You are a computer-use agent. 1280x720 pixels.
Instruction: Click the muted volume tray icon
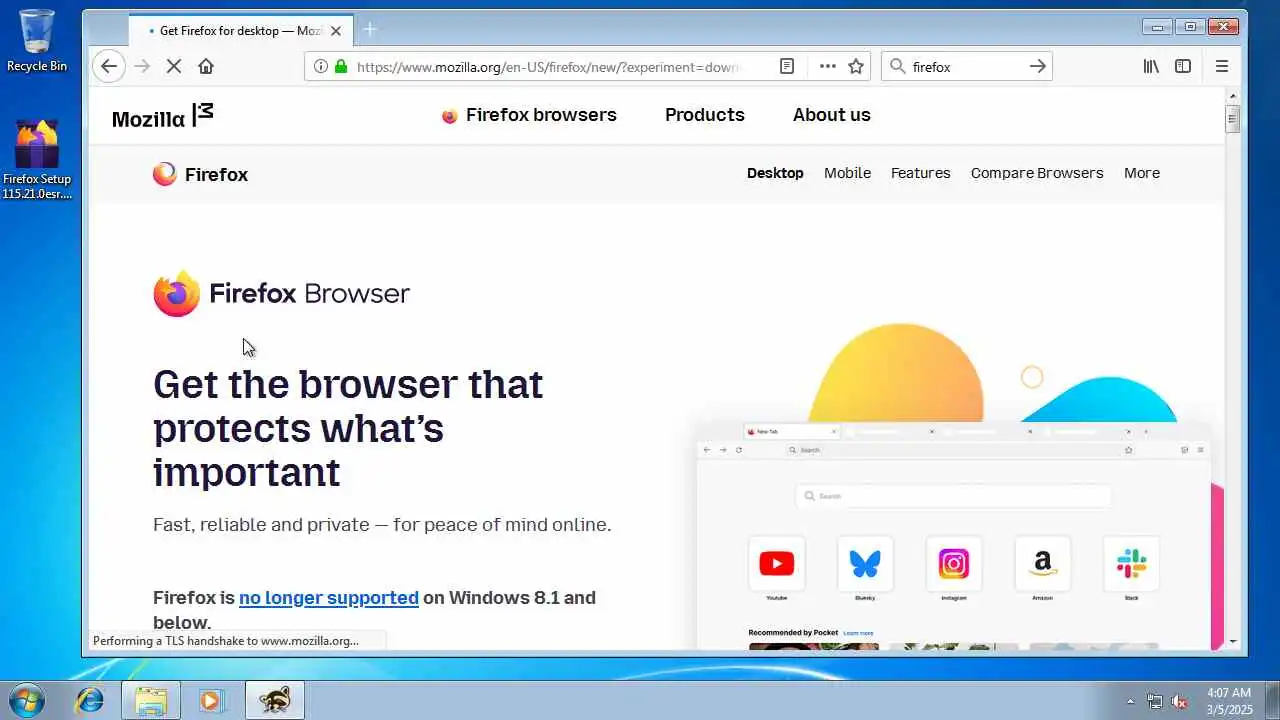coord(1180,701)
